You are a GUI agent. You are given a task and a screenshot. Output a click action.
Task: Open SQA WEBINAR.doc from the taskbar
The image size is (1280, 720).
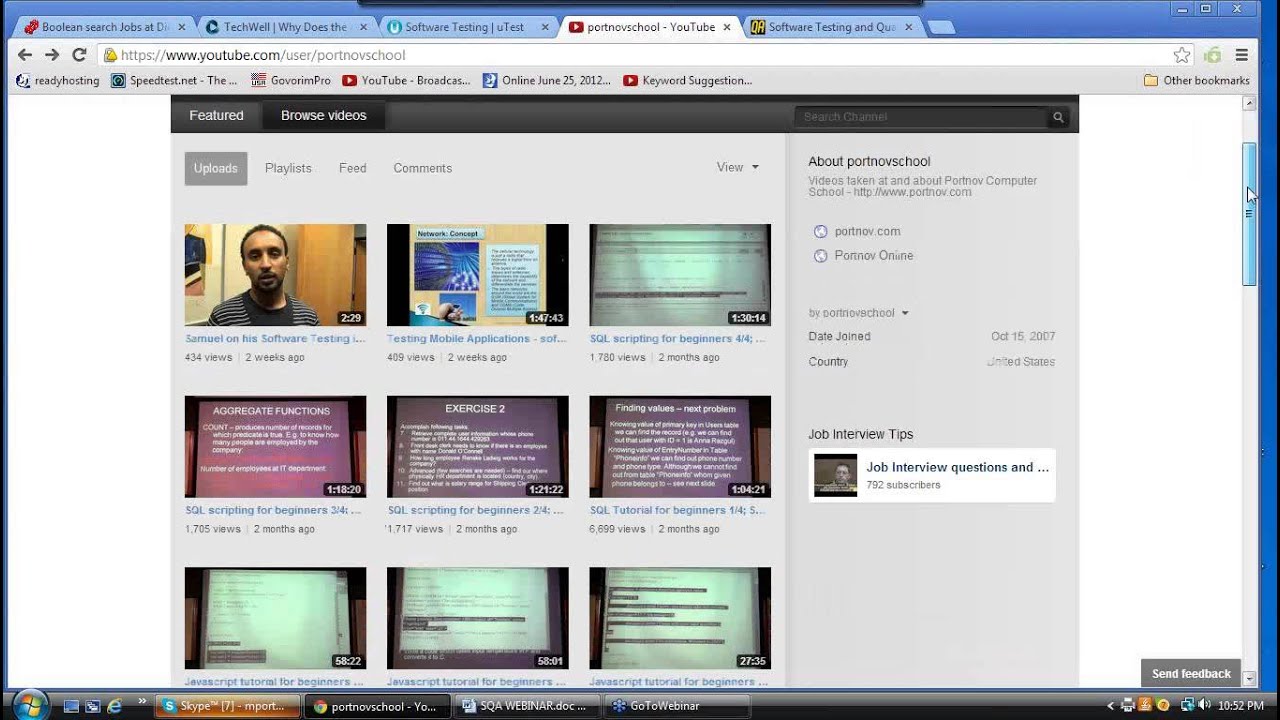click(x=527, y=706)
